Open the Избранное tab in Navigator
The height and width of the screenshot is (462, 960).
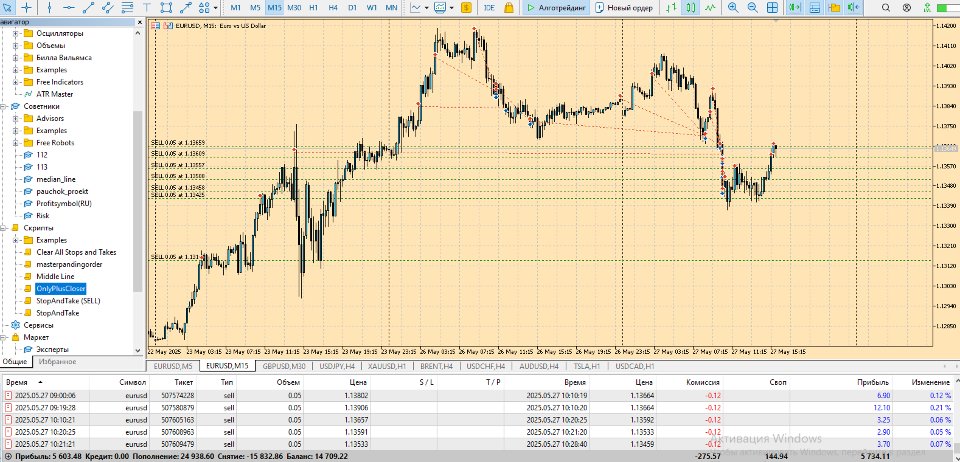pos(57,362)
